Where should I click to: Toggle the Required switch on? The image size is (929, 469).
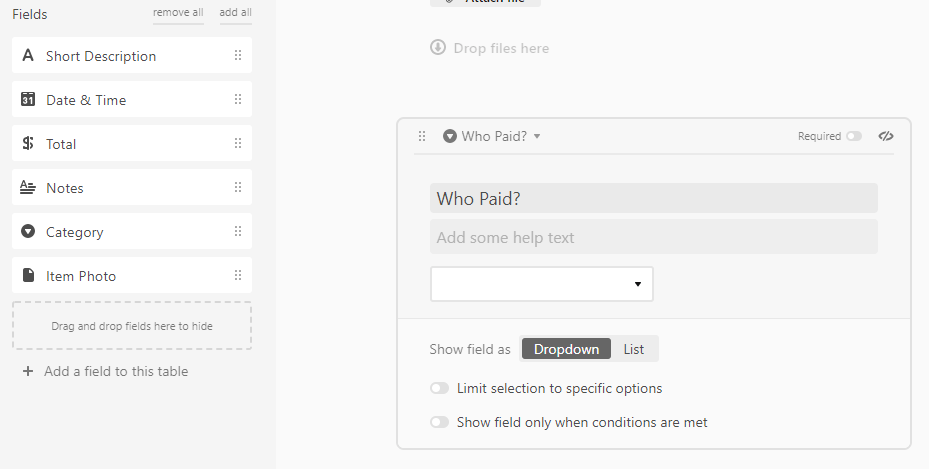(854, 136)
